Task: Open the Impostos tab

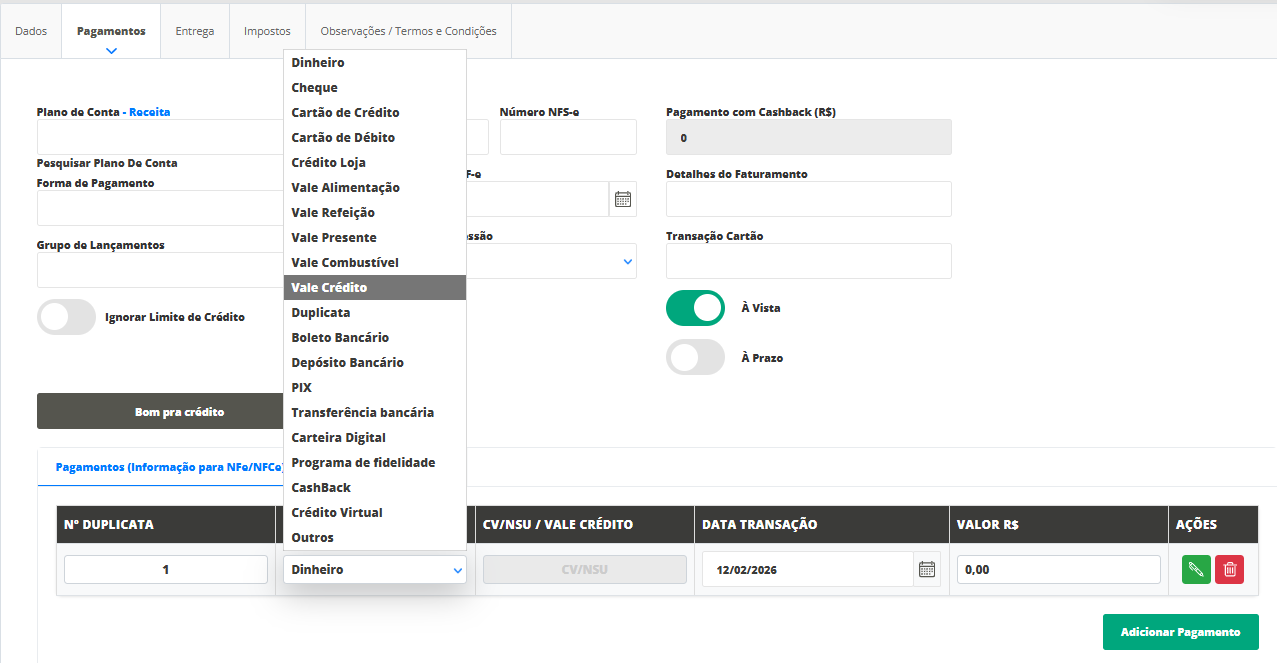Action: click(267, 31)
